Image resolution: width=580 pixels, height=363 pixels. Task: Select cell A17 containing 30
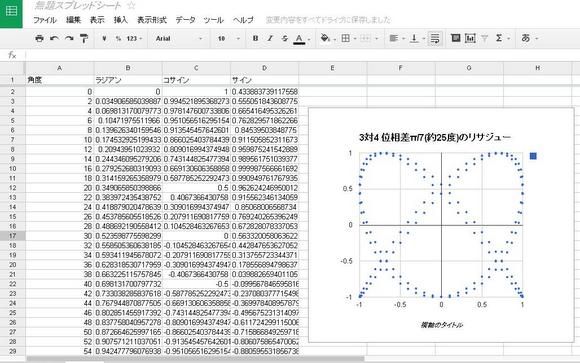point(60,236)
